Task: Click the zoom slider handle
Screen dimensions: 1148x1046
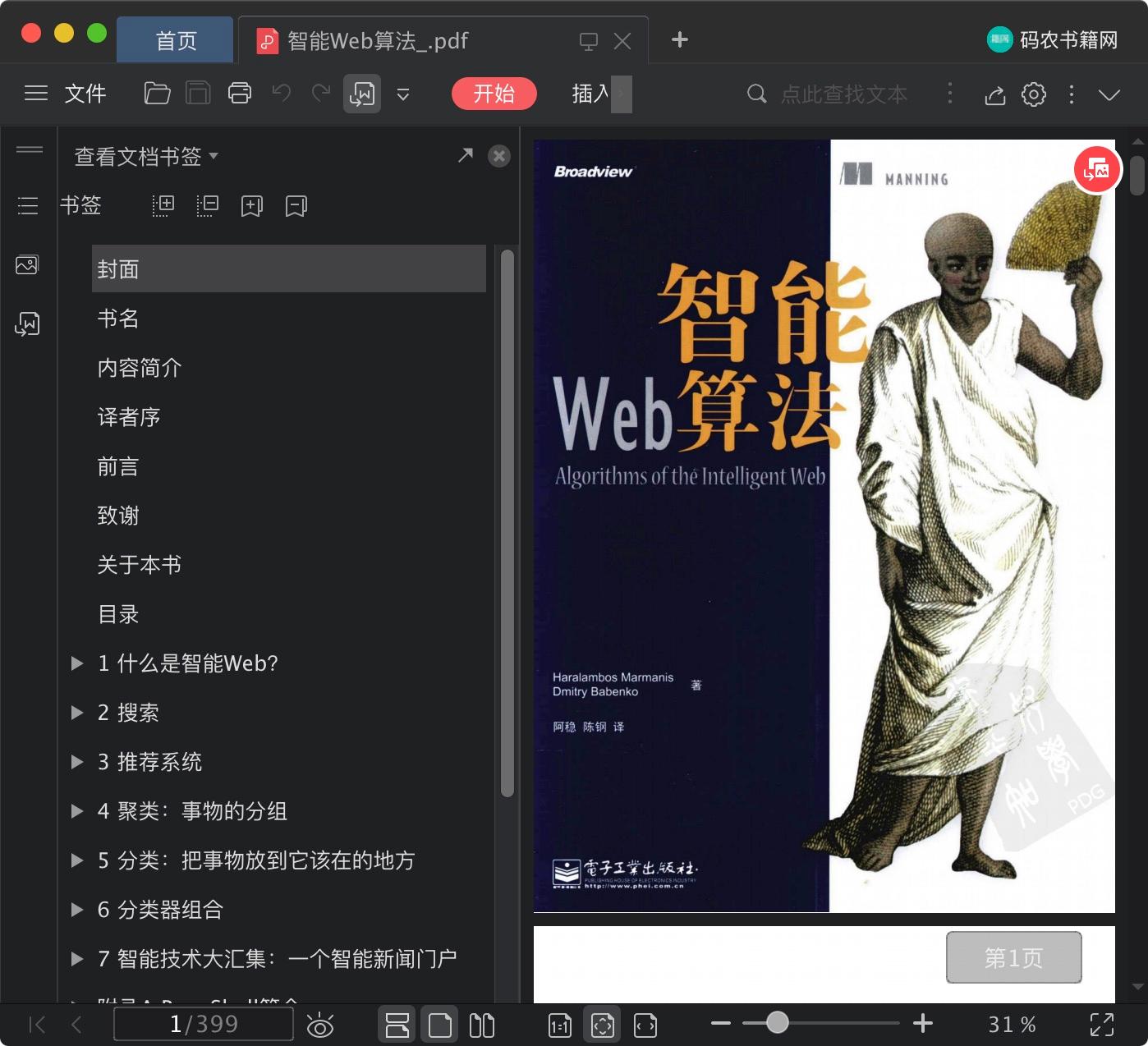Action: click(x=777, y=1022)
